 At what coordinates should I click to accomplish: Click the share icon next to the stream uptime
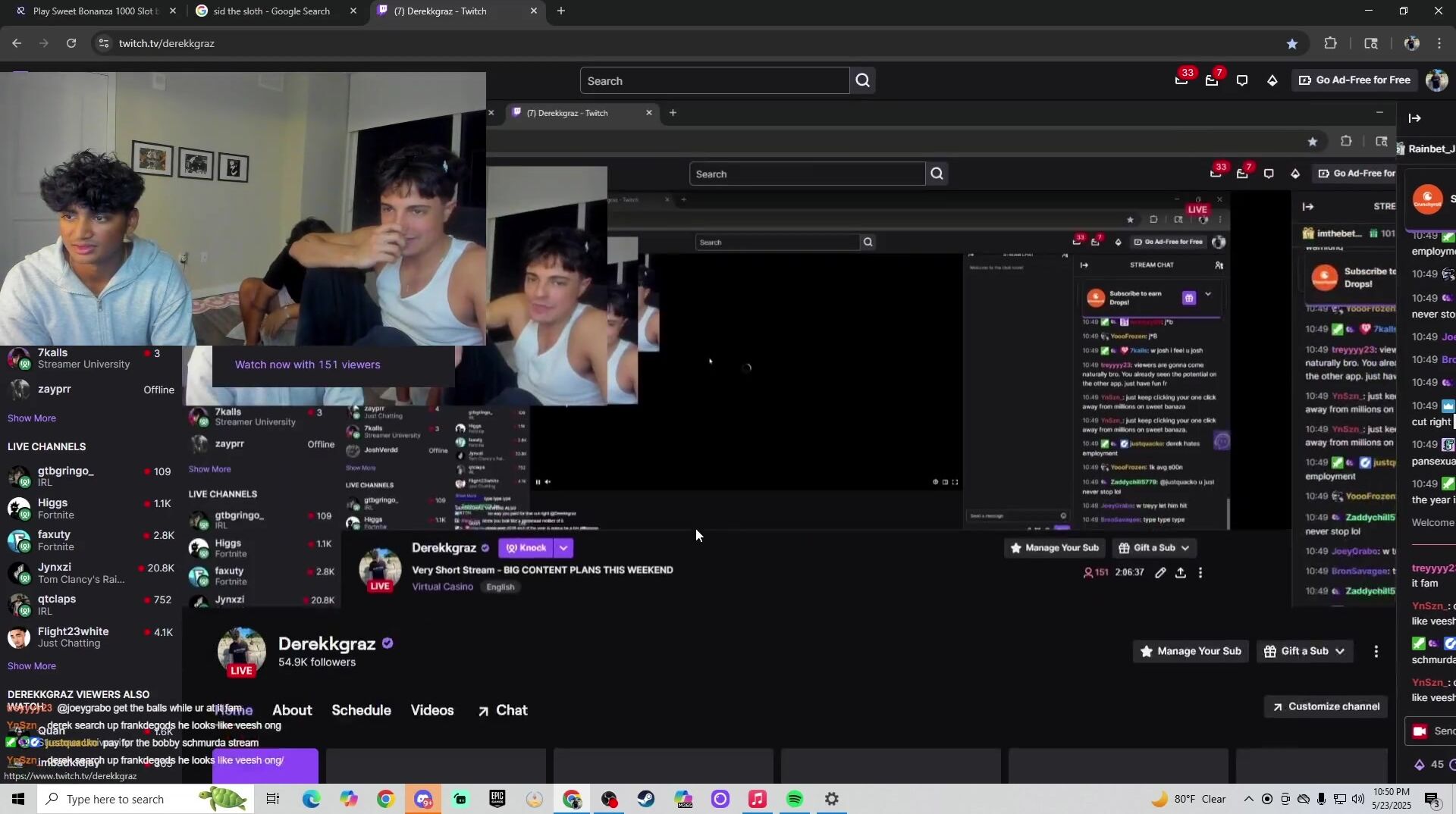point(1181,573)
